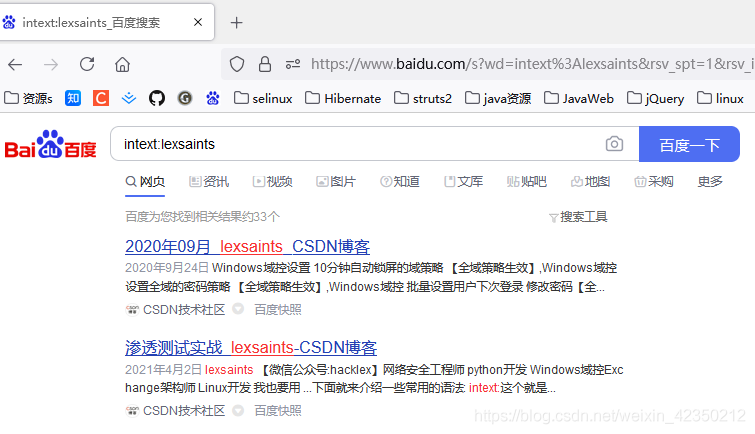Switch to the 采购 tab
Image resolution: width=755 pixels, height=434 pixels.
click(x=654, y=182)
